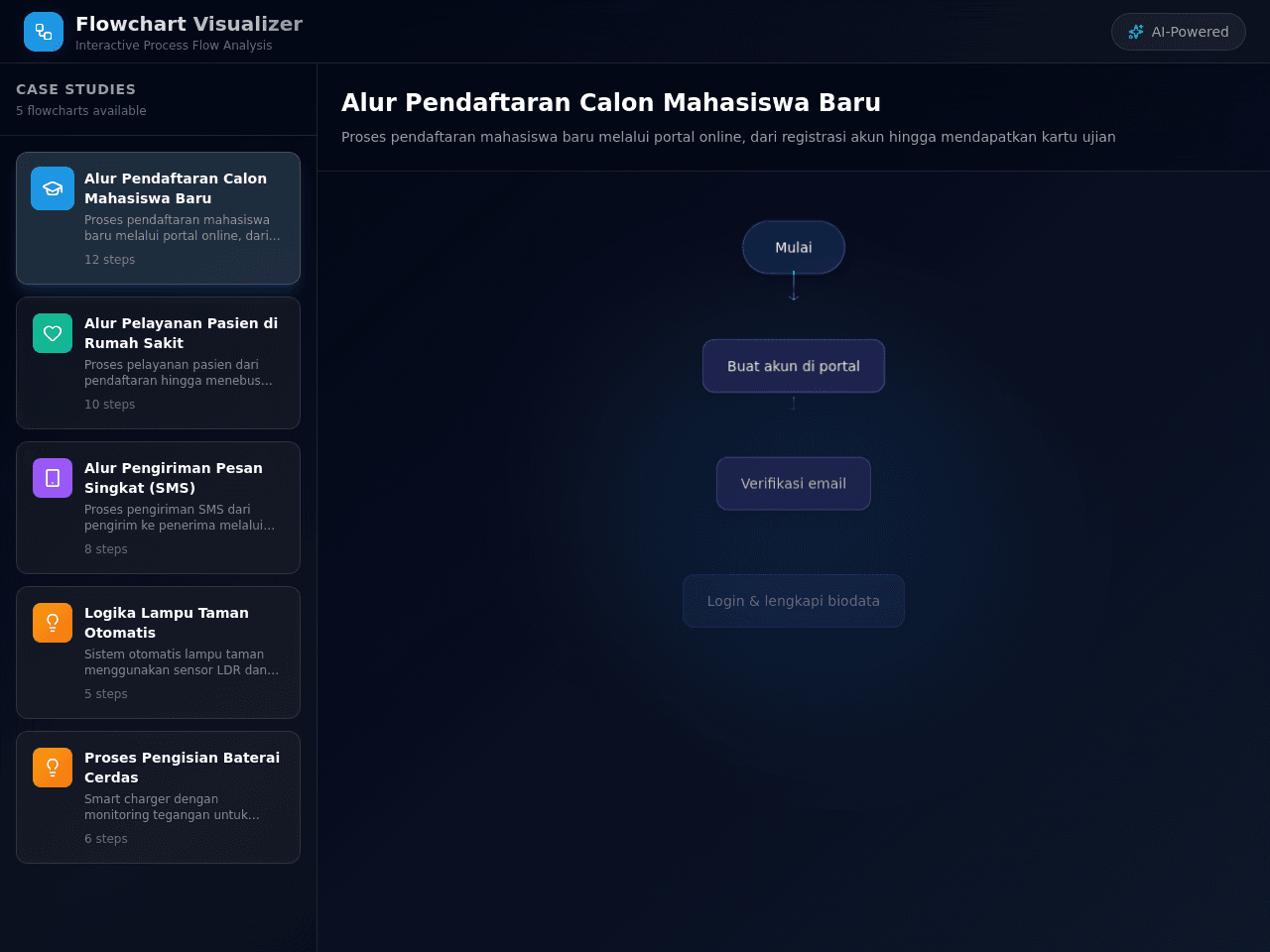Click the '5 steps' label
The image size is (1270, 952).
pyautogui.click(x=106, y=694)
